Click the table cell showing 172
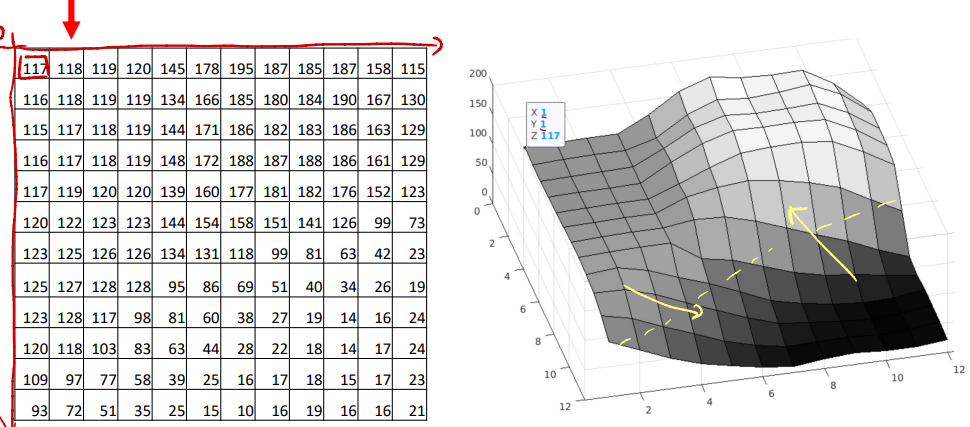Image resolution: width=970 pixels, height=427 pixels. 204,156
